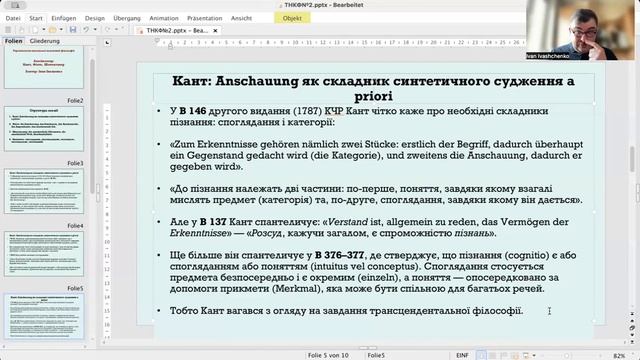The width and height of the screenshot is (640, 360).
Task: Select the first slide thumbnail
Action: [x=44, y=67]
